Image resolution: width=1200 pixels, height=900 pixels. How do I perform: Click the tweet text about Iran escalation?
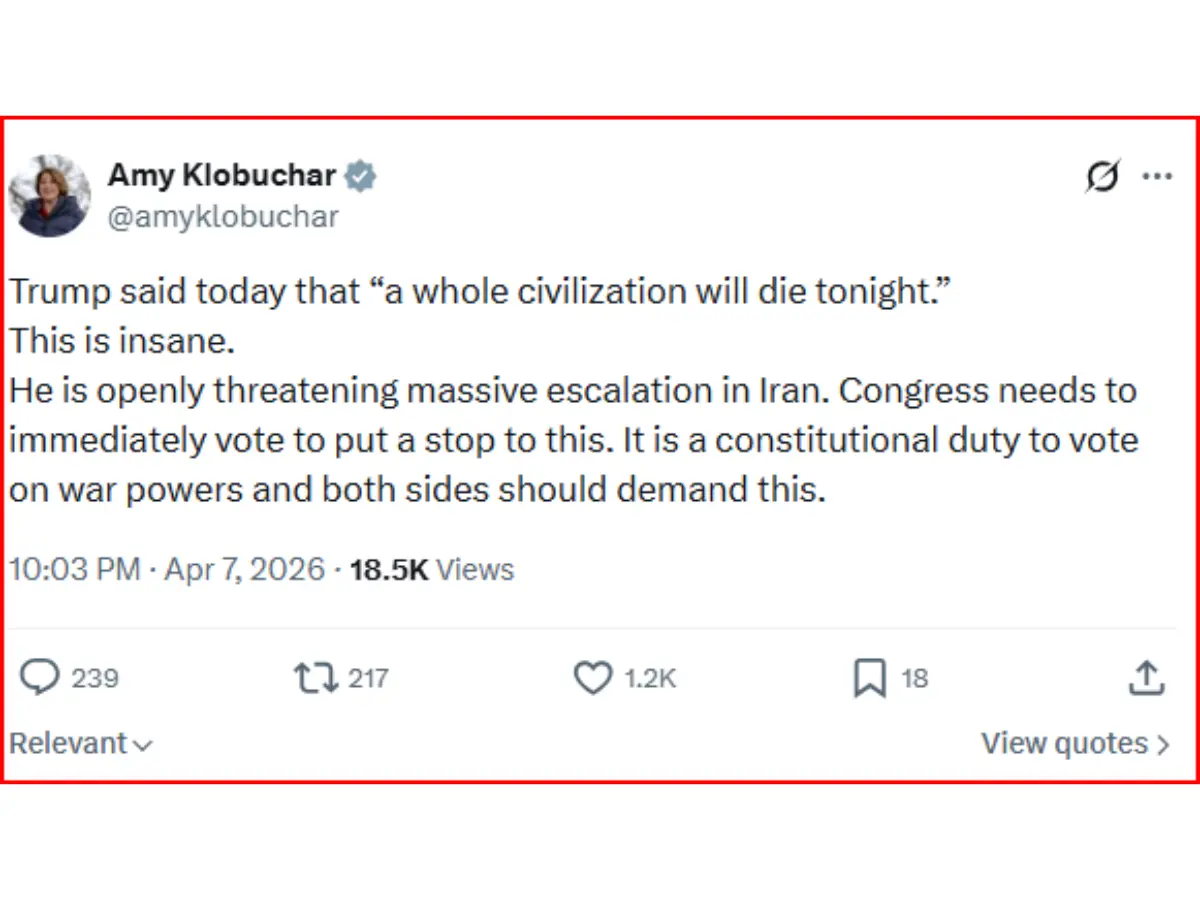[x=574, y=391]
